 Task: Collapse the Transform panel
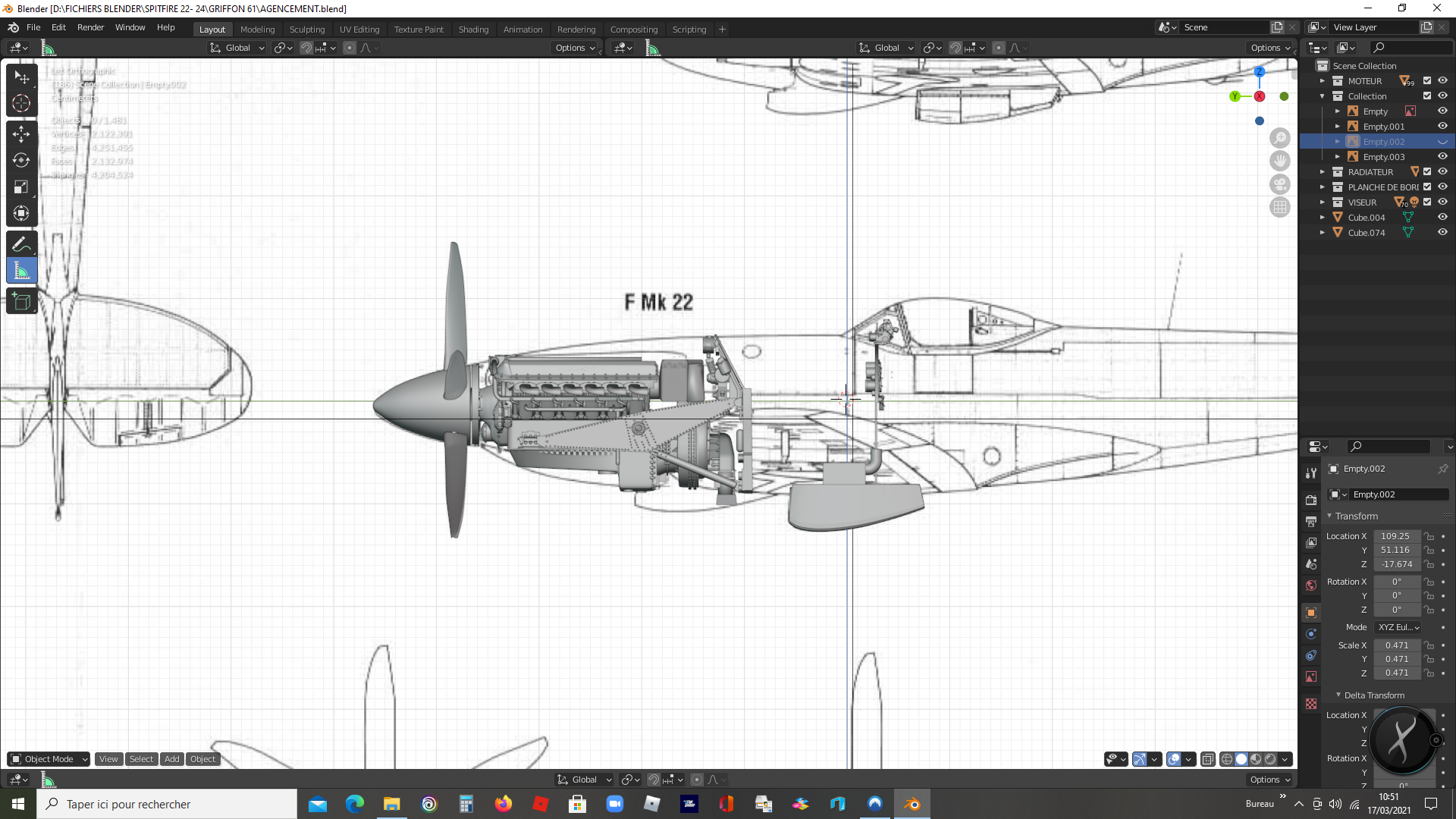pyautogui.click(x=1329, y=516)
